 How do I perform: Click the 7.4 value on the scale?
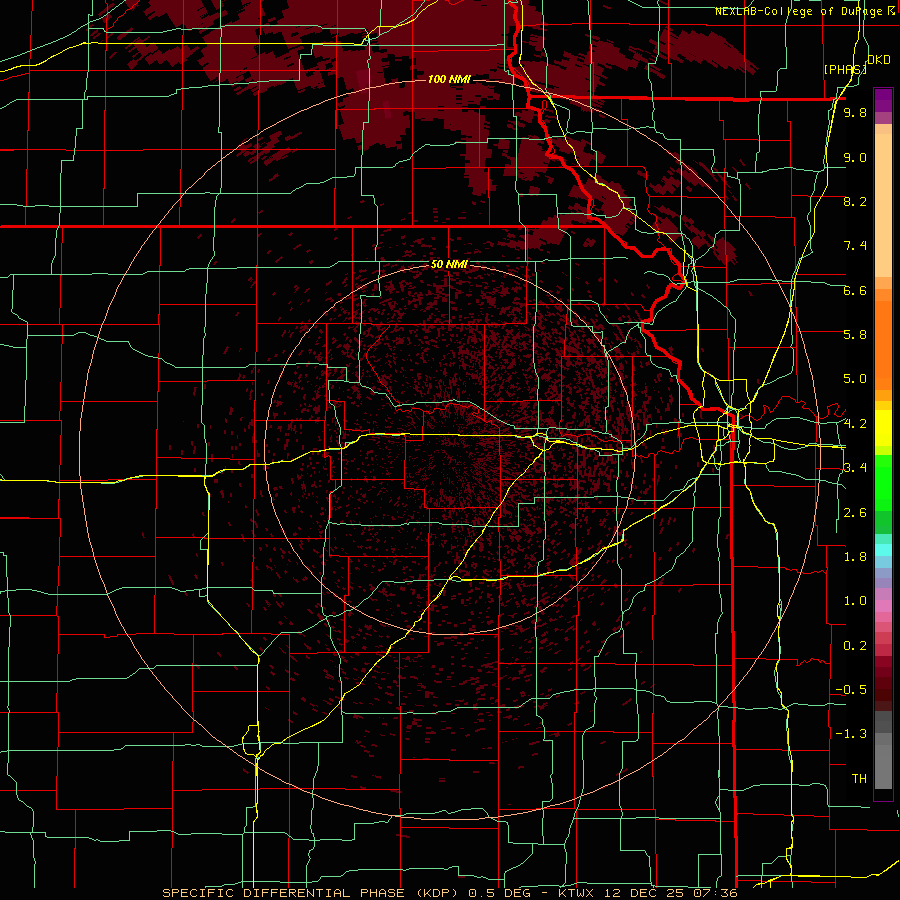tap(855, 246)
